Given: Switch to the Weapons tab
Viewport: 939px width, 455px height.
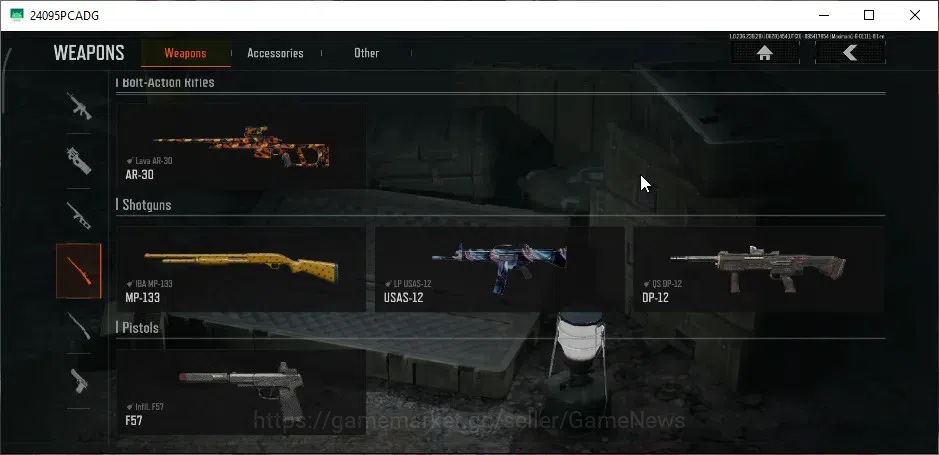Looking at the screenshot, I should point(186,53).
